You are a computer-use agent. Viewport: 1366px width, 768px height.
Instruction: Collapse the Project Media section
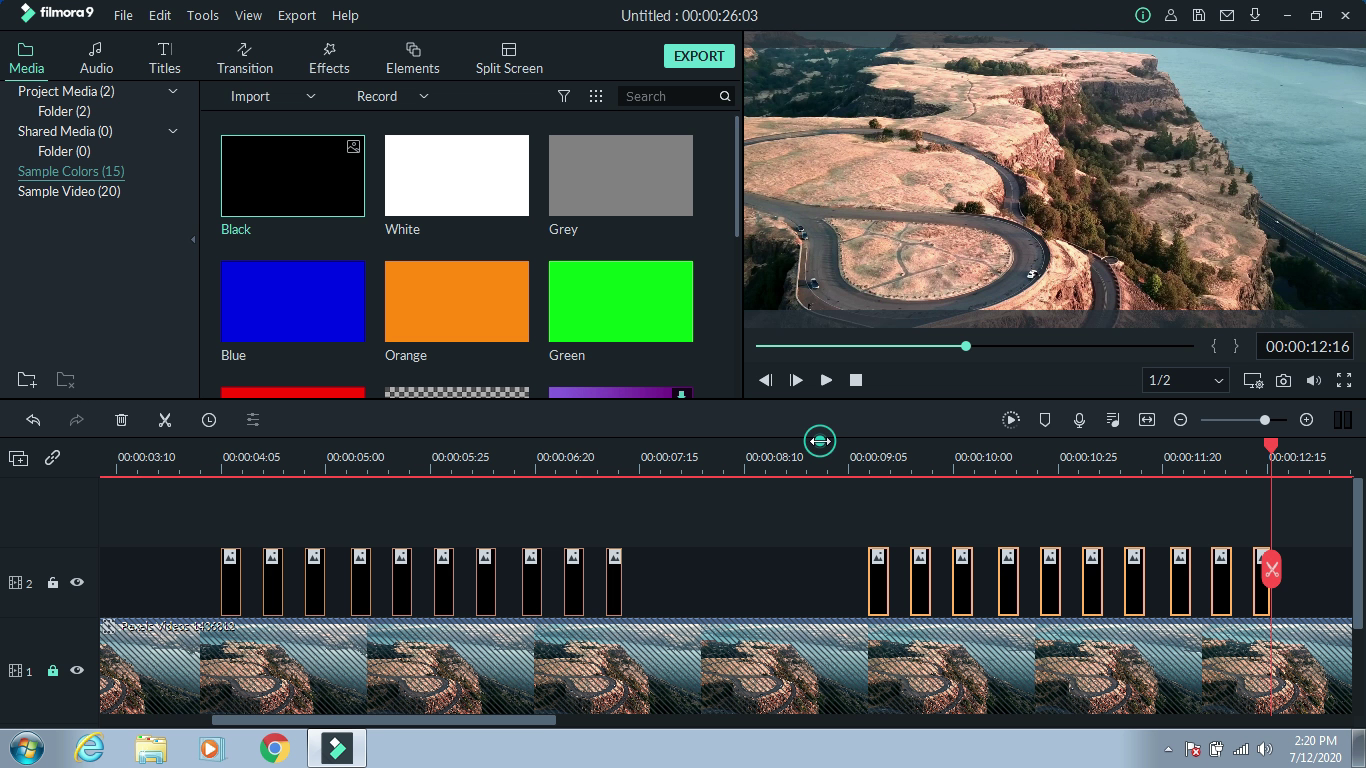172,91
